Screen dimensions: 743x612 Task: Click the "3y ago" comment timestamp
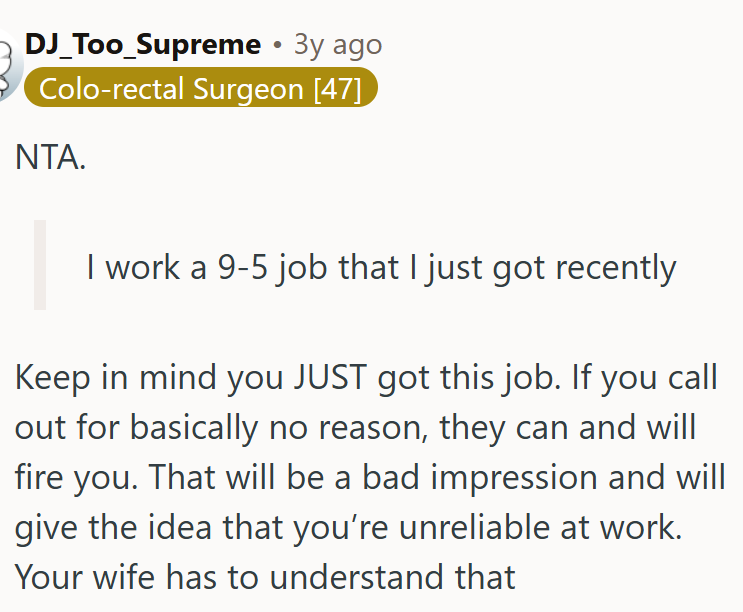tap(338, 45)
